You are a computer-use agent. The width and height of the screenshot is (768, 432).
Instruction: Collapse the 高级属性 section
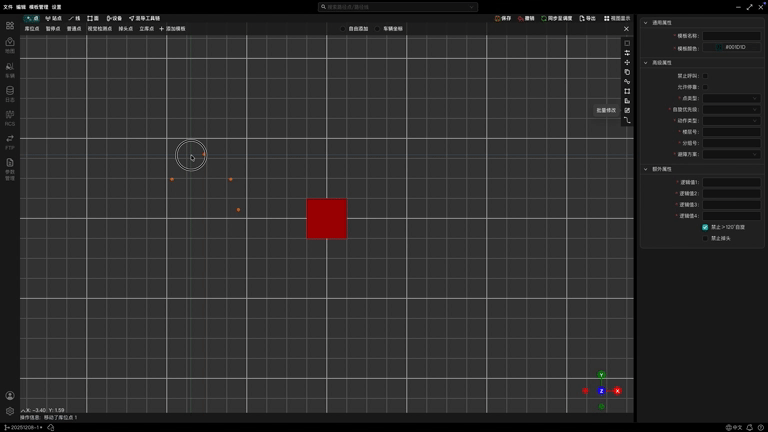(646, 63)
